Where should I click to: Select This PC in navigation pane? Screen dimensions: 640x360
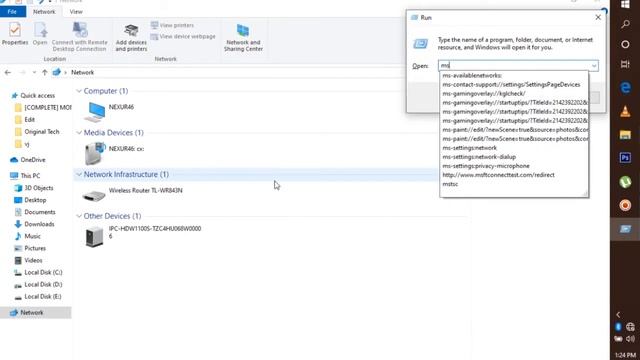(x=25, y=176)
